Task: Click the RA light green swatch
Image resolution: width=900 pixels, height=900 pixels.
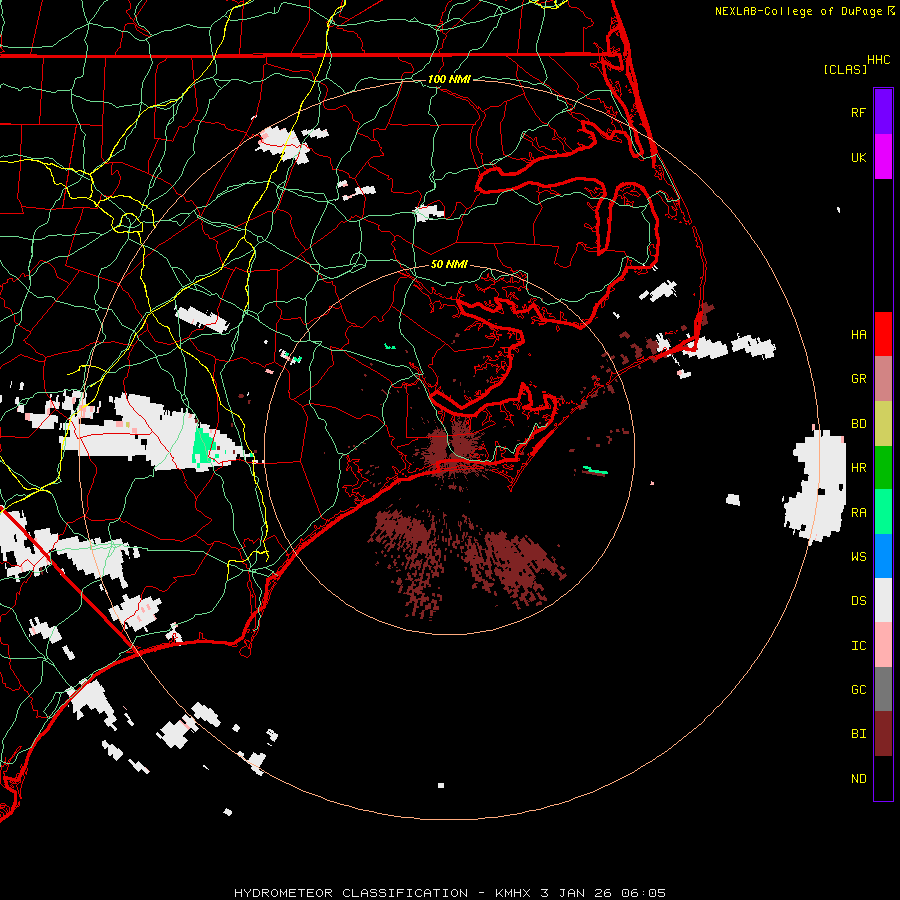Action: tap(883, 512)
